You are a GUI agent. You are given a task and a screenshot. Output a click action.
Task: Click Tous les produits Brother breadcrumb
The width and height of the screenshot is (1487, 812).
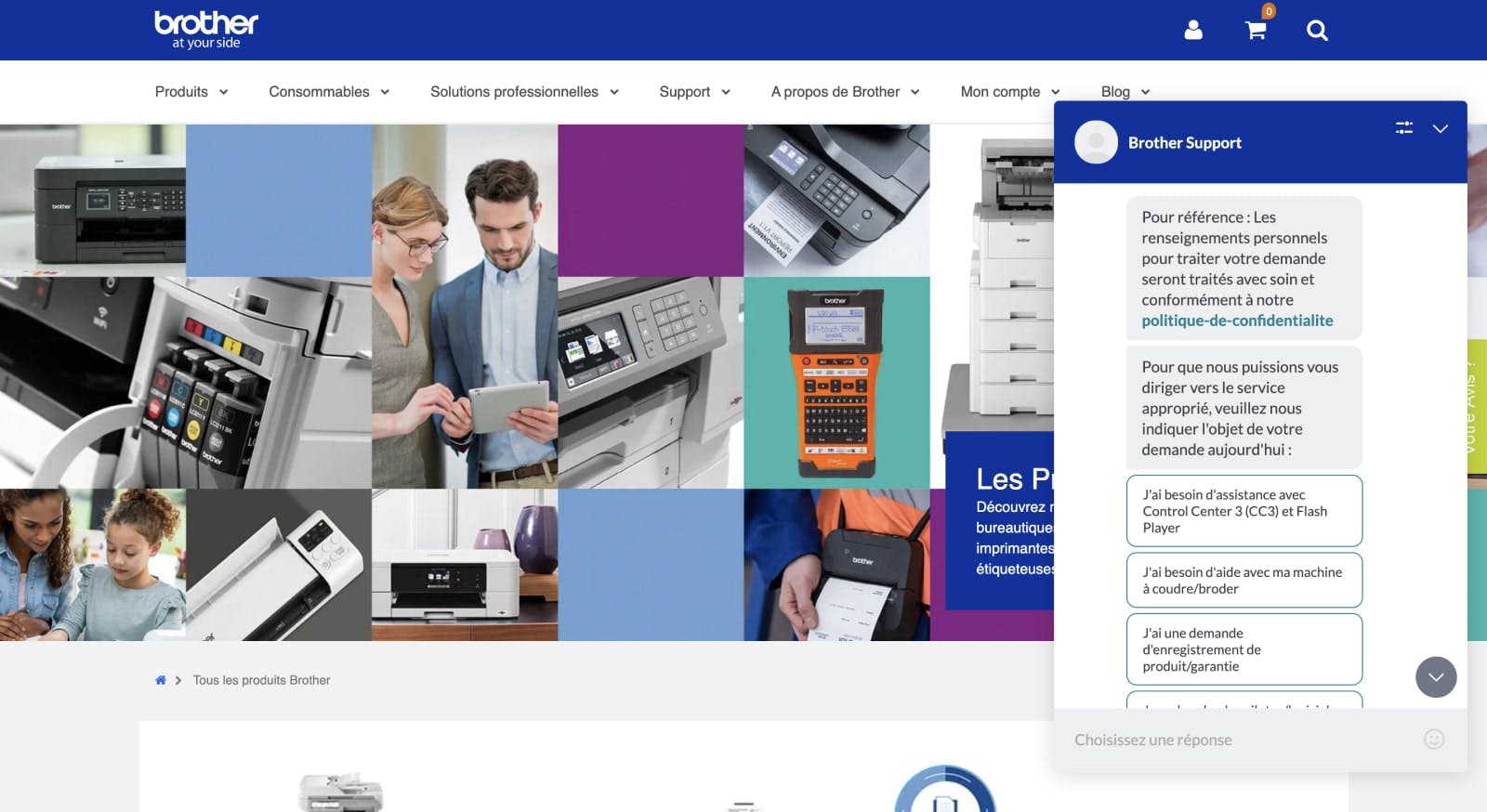pos(261,680)
